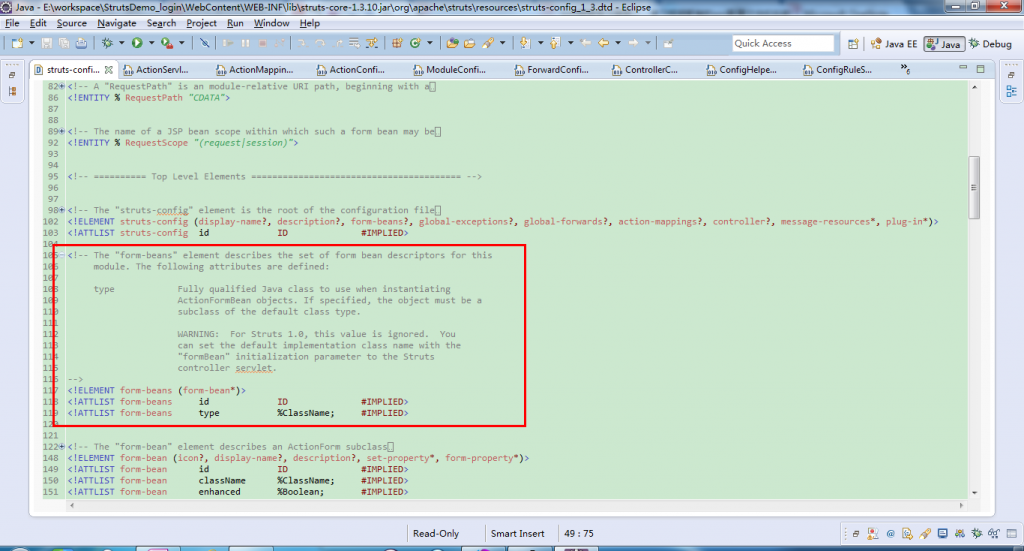This screenshot has height=551, width=1024.
Task: Click the Run Last Tool (external tools) icon
Action: (167, 43)
